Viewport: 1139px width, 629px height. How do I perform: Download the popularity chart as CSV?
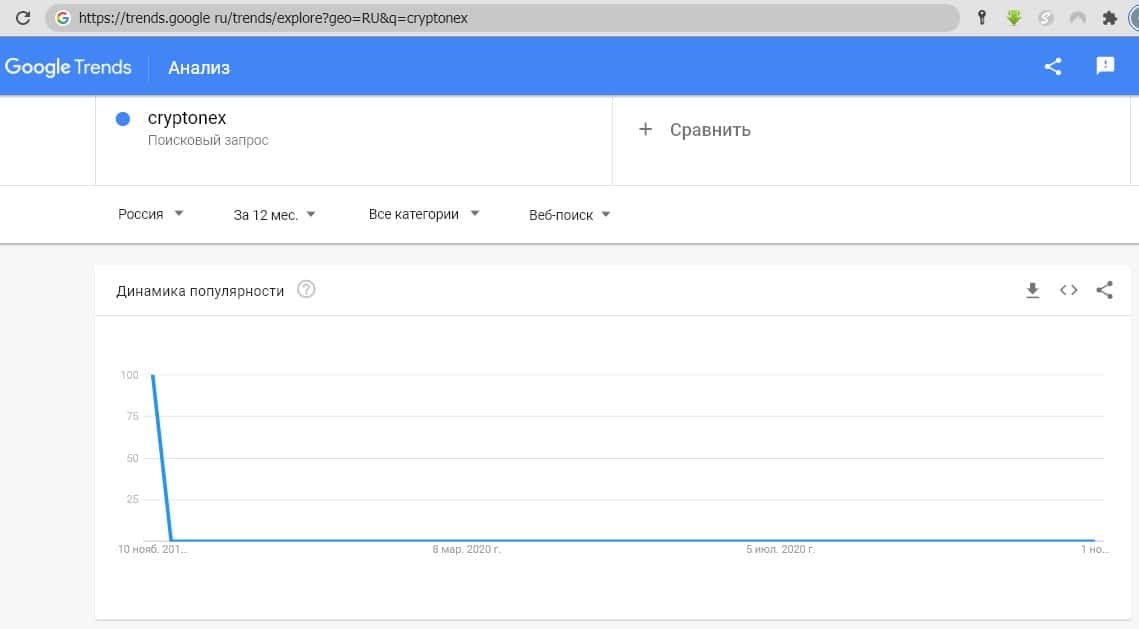(1033, 290)
